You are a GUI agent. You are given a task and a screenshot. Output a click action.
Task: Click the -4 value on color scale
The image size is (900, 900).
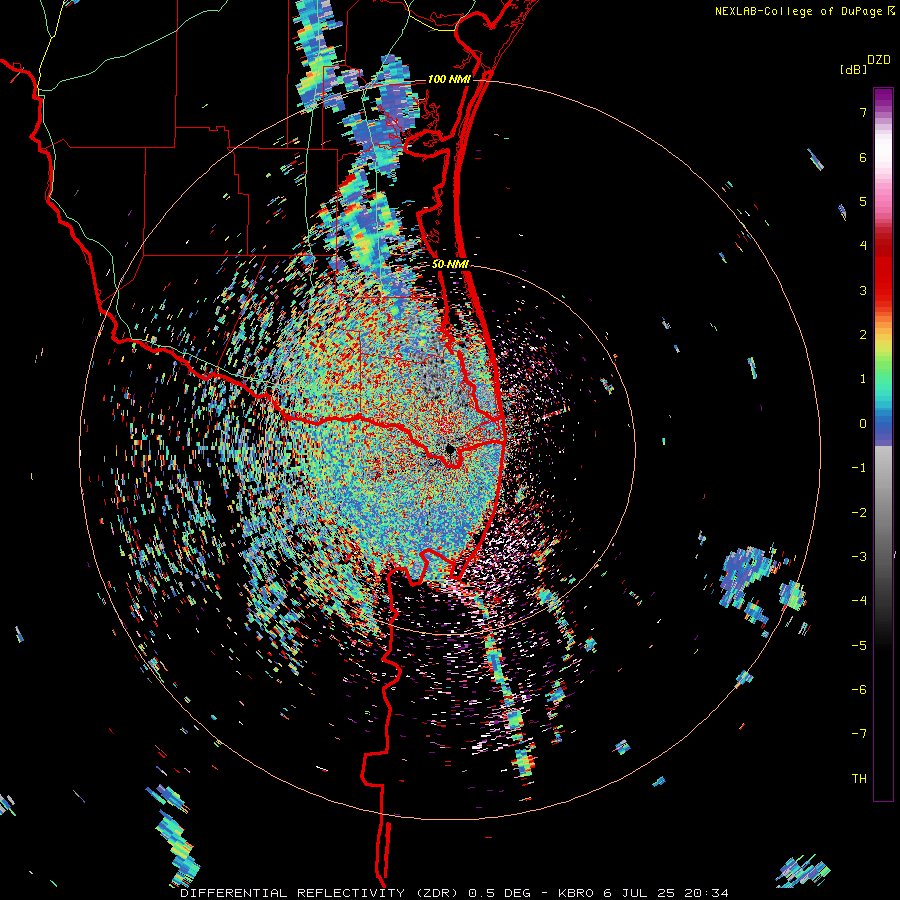click(x=859, y=600)
